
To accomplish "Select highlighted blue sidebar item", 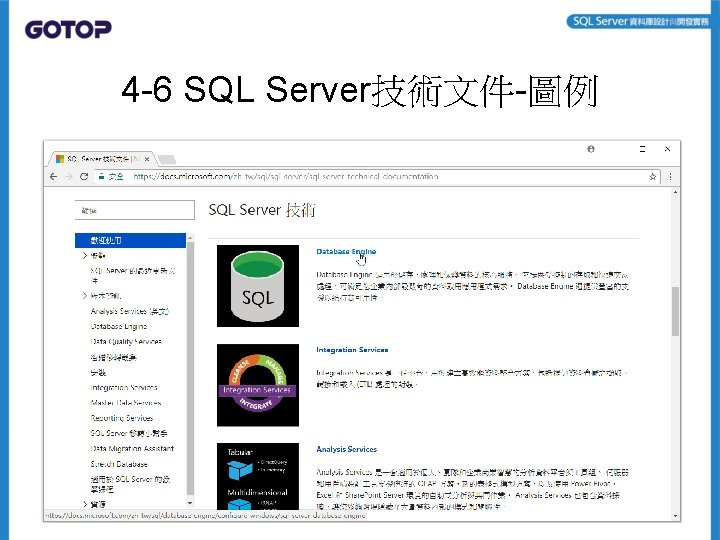I will (130, 240).
